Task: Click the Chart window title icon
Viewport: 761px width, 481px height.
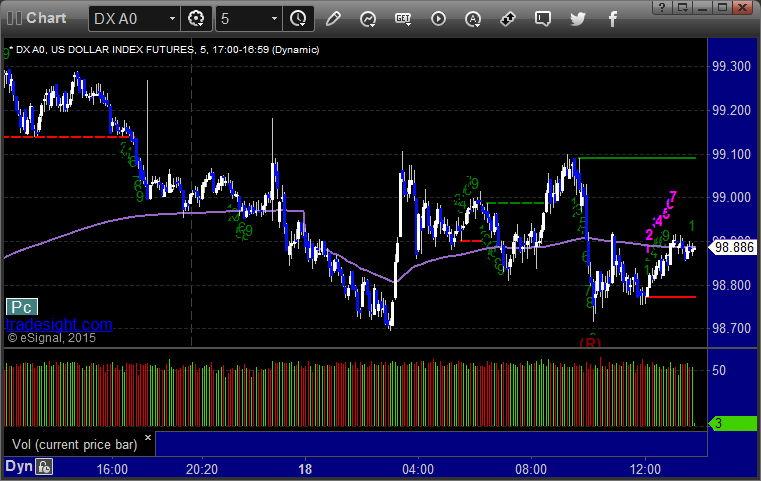Action: [x=14, y=18]
